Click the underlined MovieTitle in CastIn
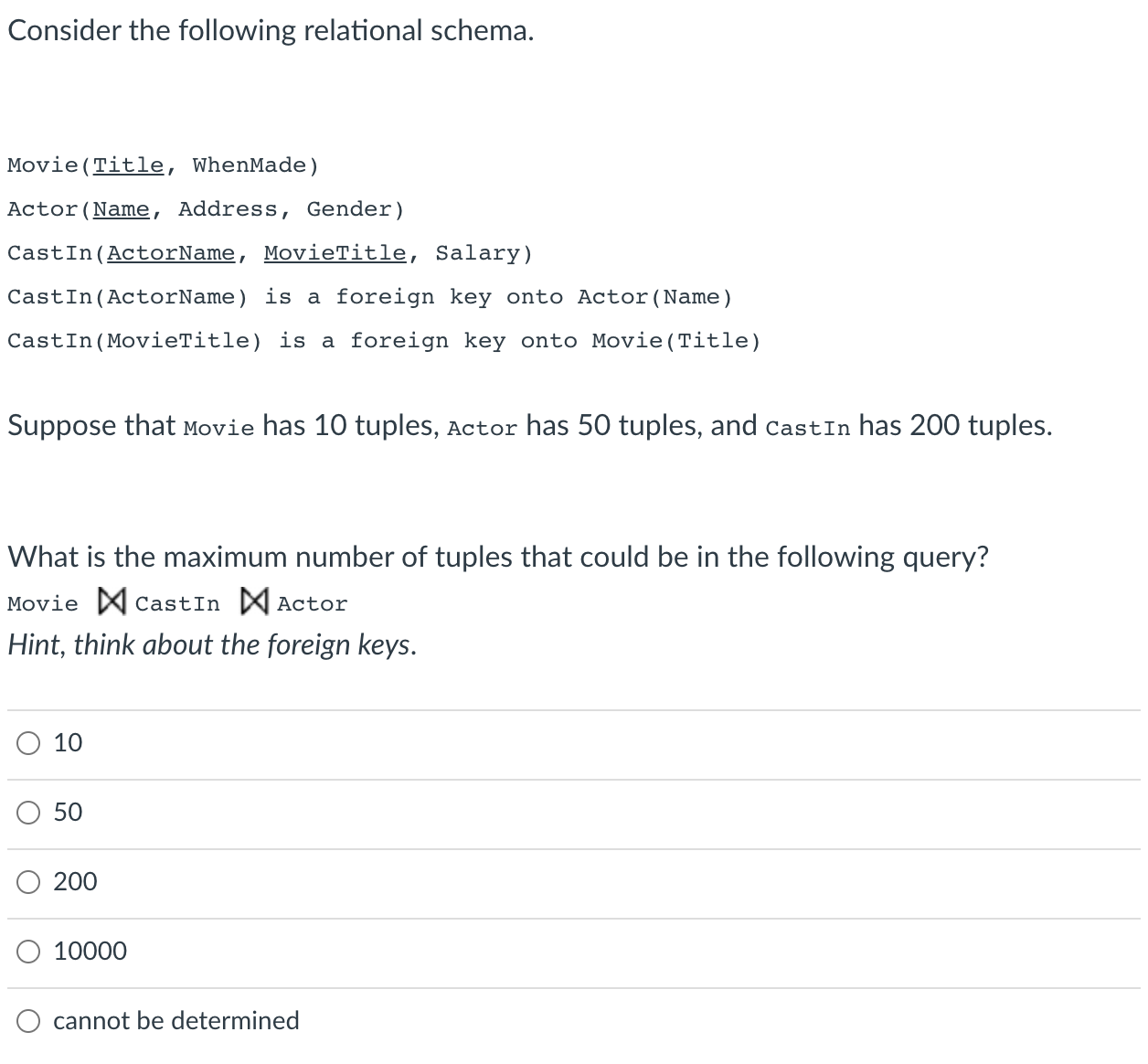 point(335,253)
